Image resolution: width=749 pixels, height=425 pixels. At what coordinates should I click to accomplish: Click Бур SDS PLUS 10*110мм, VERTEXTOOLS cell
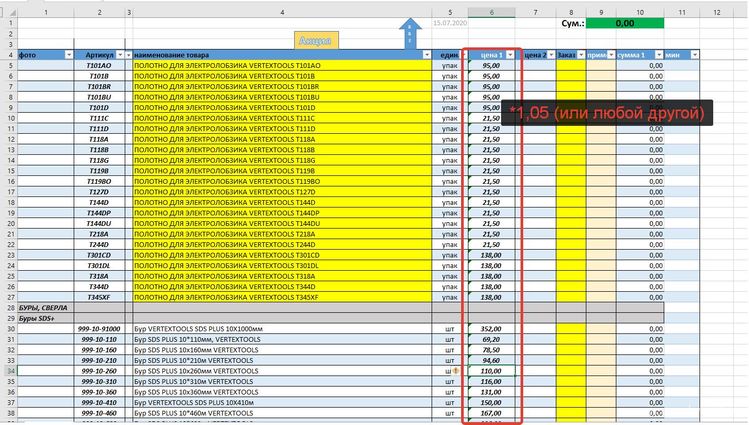[282, 339]
